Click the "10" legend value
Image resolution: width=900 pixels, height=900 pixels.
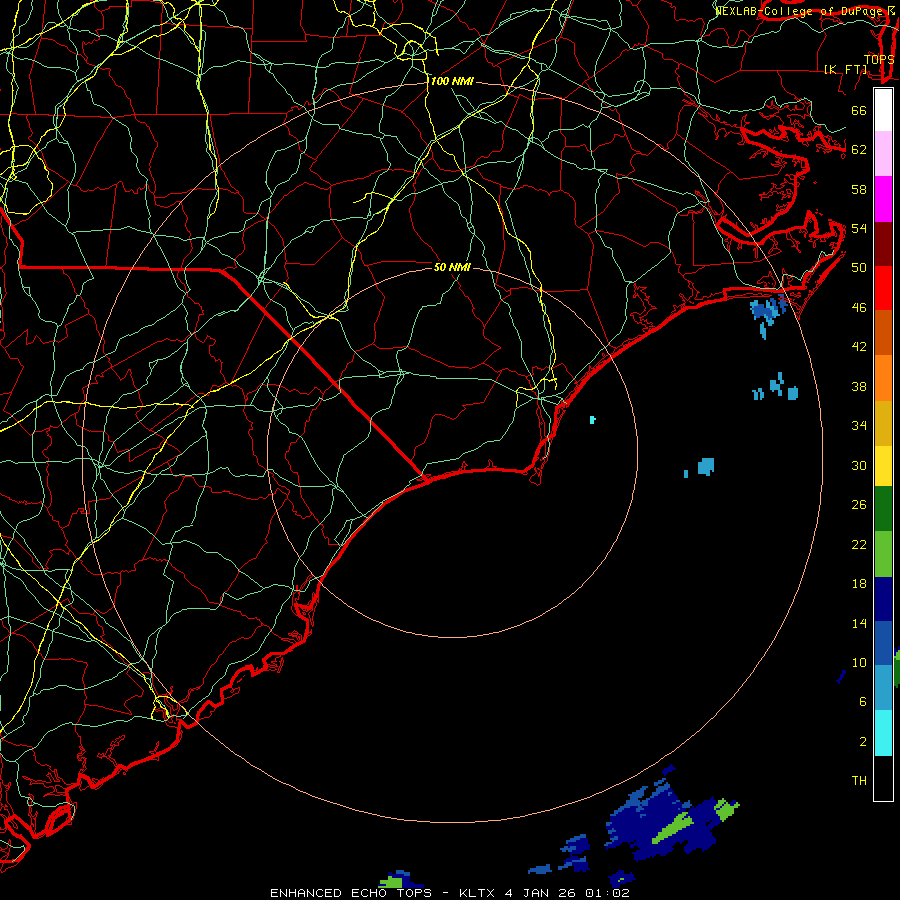pyautogui.click(x=859, y=663)
